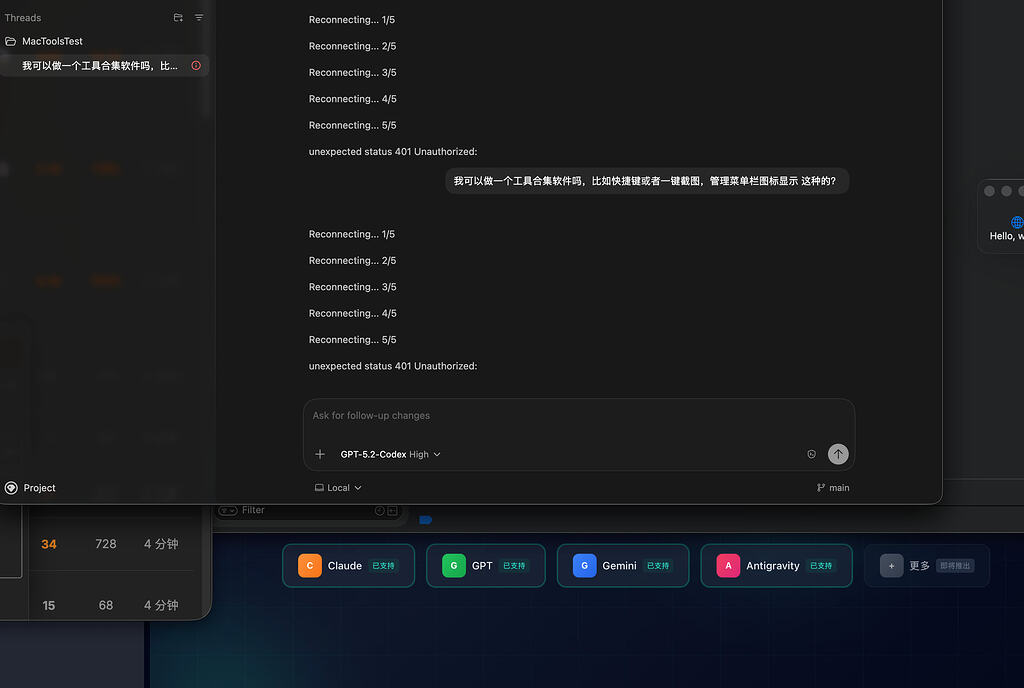This screenshot has height=688, width=1024.
Task: Click the circular icon beside send
Action: (811, 454)
